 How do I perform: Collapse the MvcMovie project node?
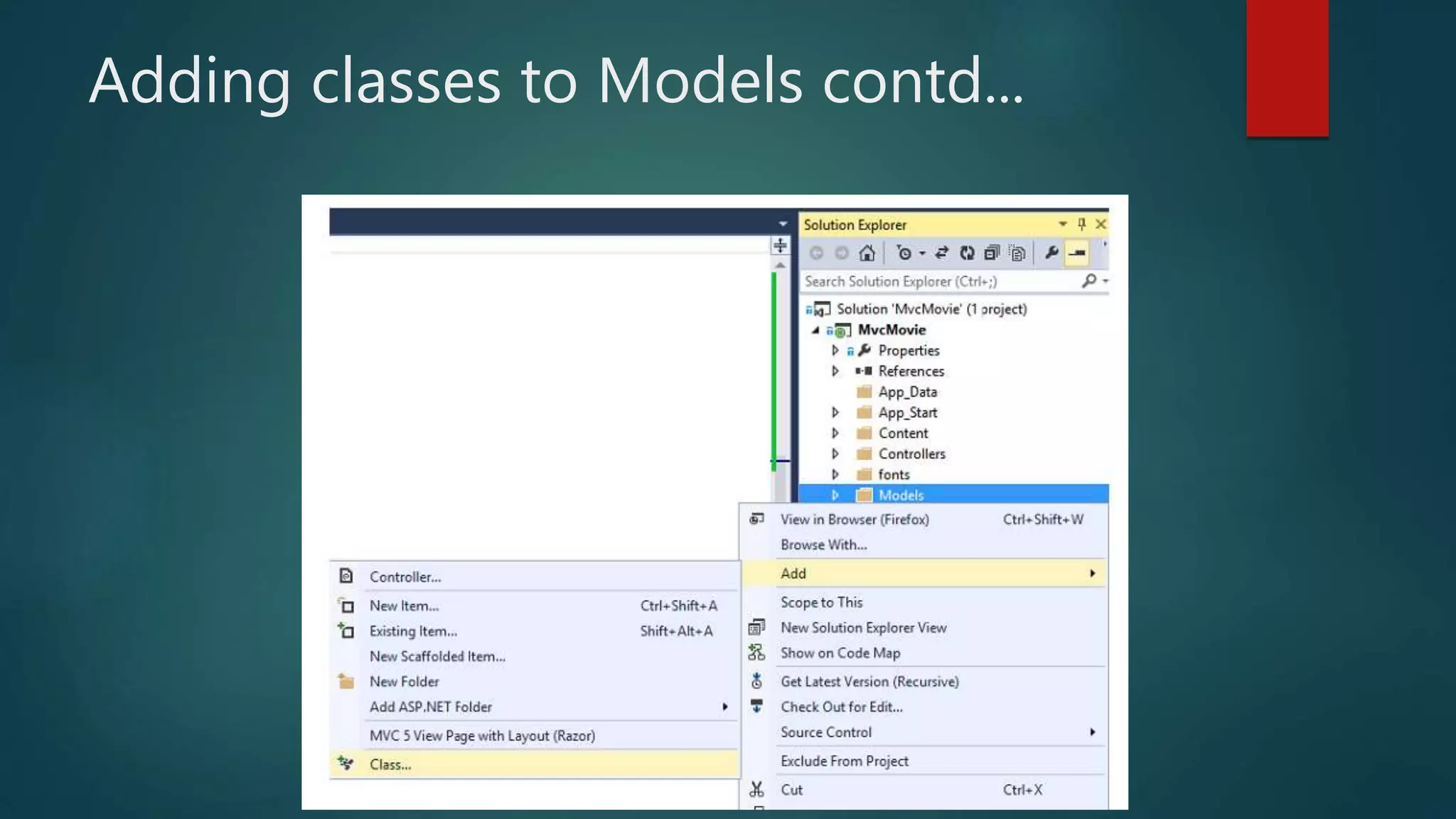tap(816, 331)
